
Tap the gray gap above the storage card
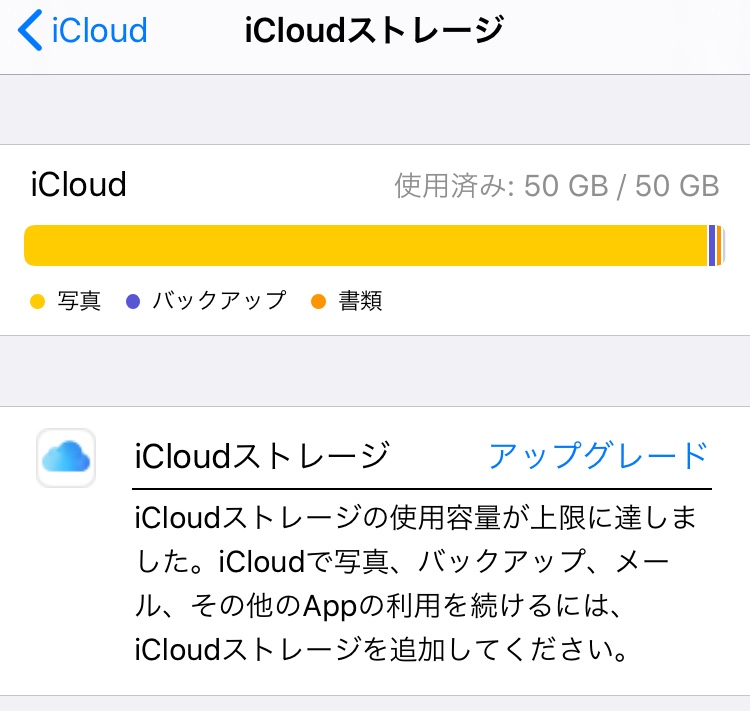[375, 110]
